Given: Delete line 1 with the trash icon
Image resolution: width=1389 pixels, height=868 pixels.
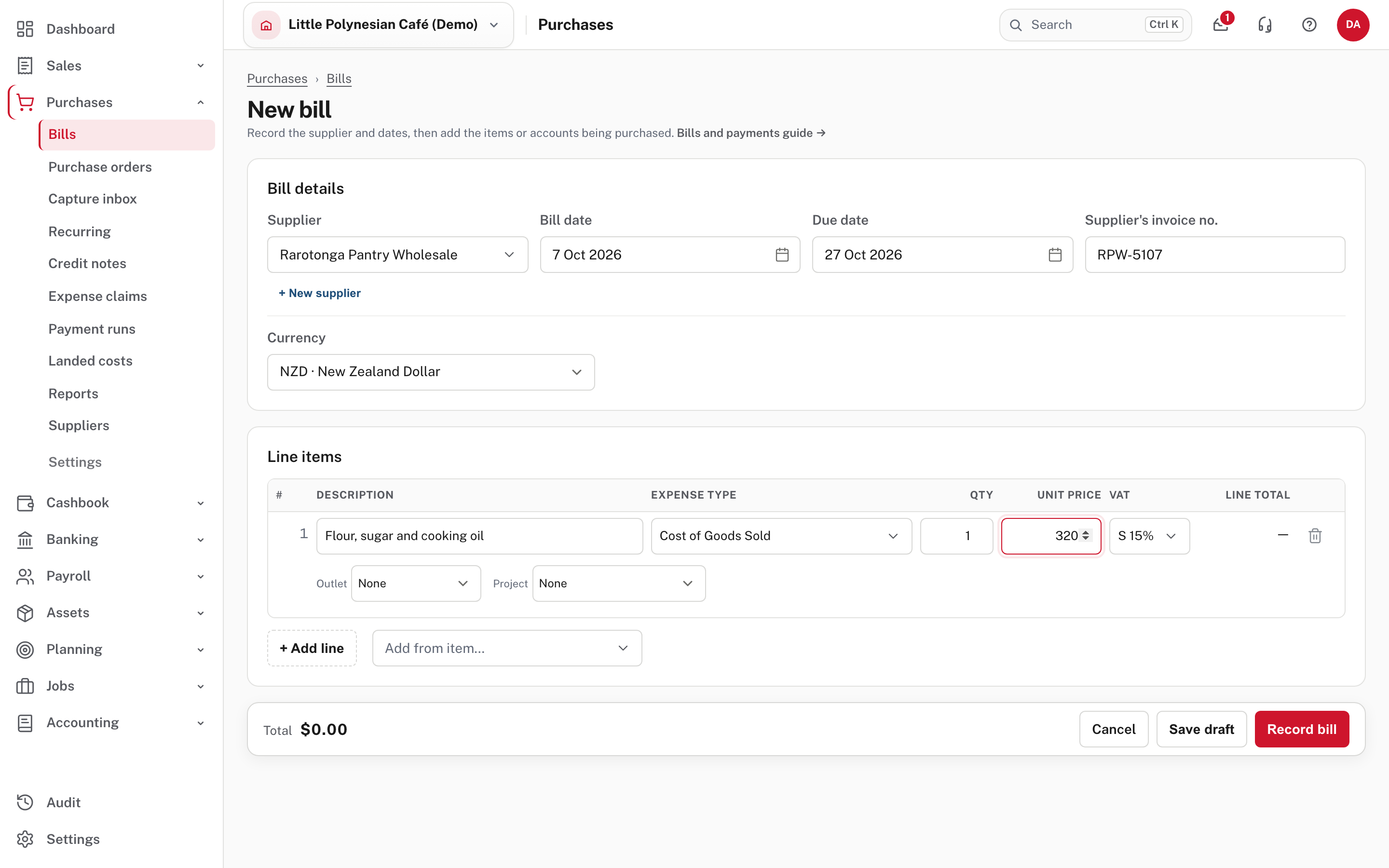Looking at the screenshot, I should [x=1315, y=536].
